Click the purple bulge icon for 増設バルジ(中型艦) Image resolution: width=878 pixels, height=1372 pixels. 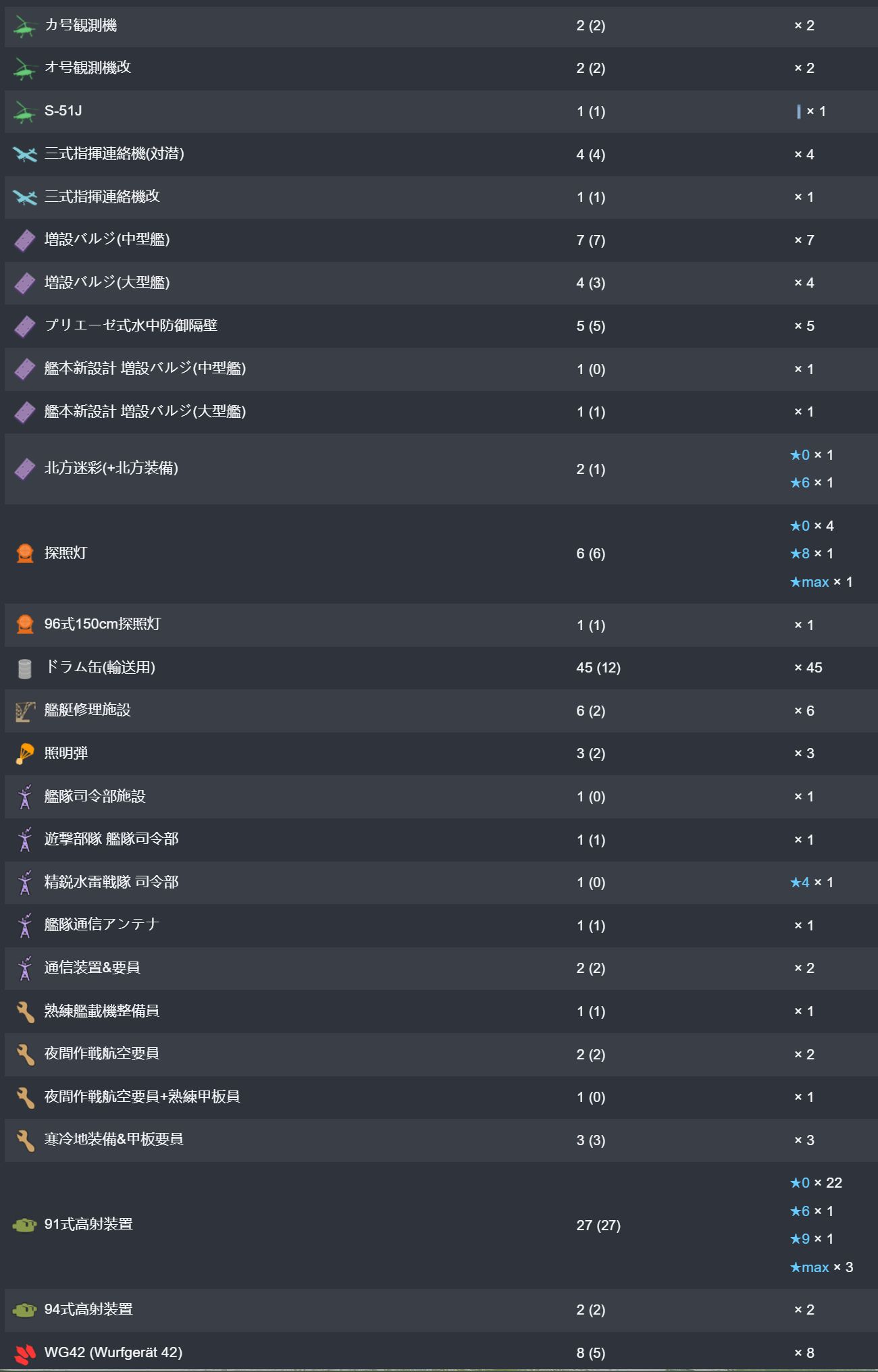[x=25, y=240]
